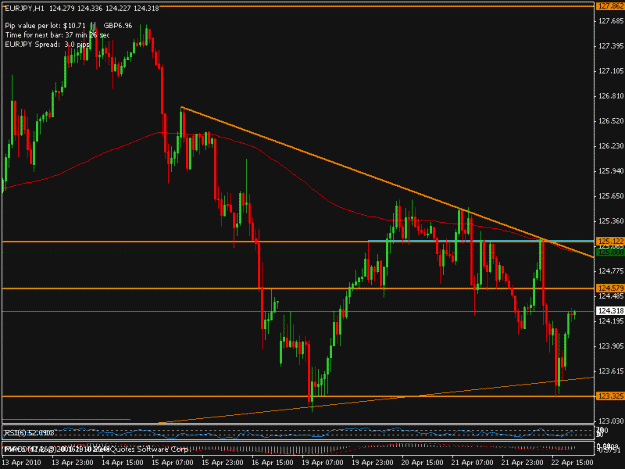Image resolution: width=625 pixels, height=469 pixels.
Task: Click the 127.395 price axis label
Action: (x=611, y=46)
